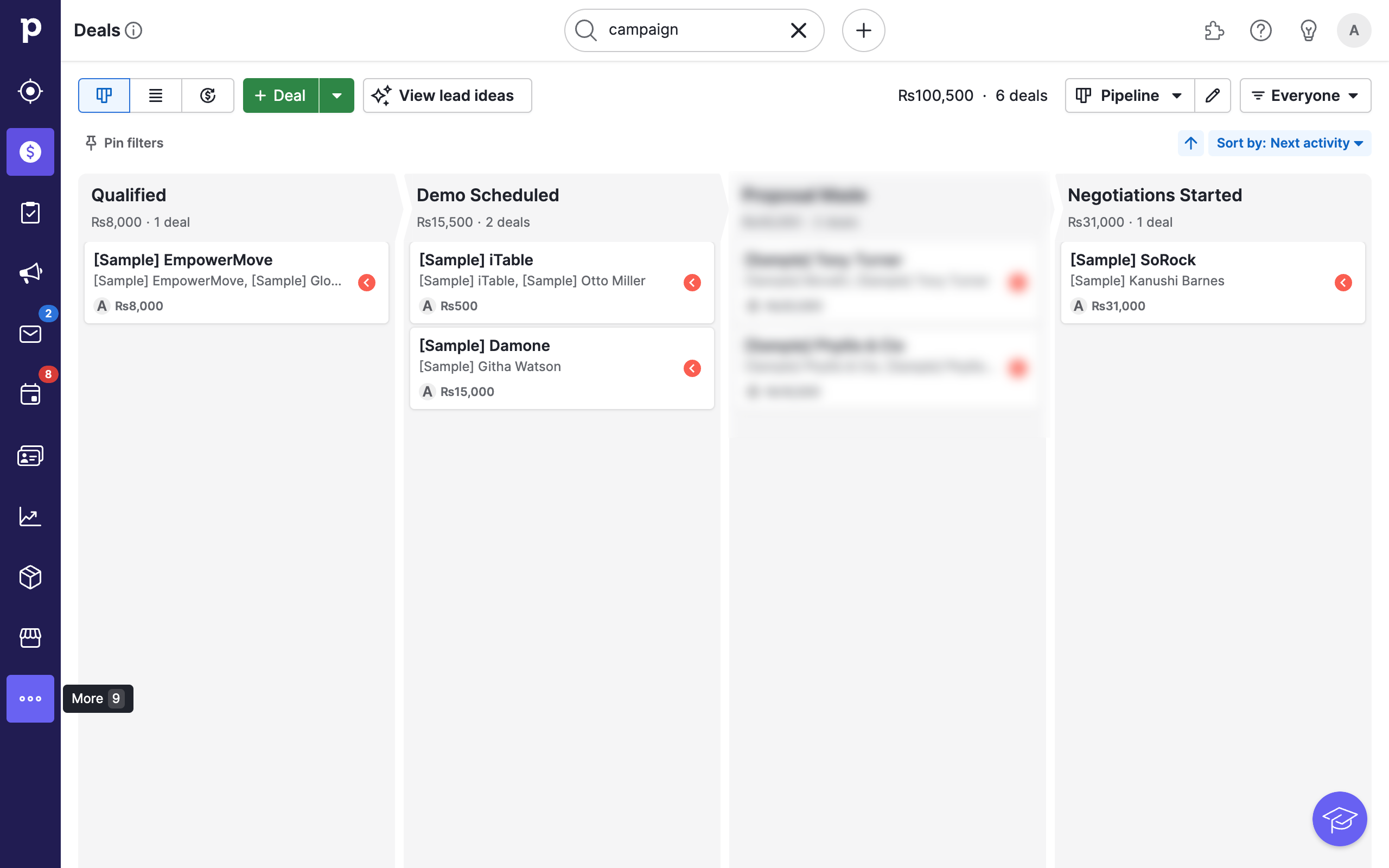Open Insights chart icon in sidebar
The image size is (1389, 868).
click(x=30, y=516)
